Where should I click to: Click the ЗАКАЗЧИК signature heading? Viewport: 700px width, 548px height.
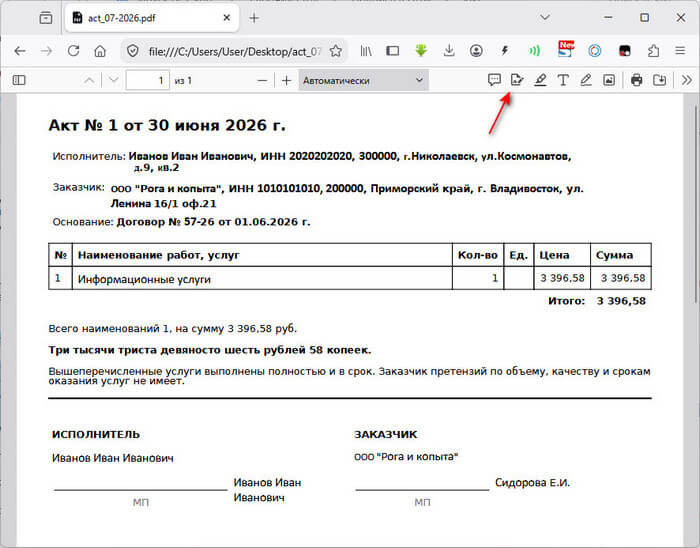pyautogui.click(x=386, y=434)
